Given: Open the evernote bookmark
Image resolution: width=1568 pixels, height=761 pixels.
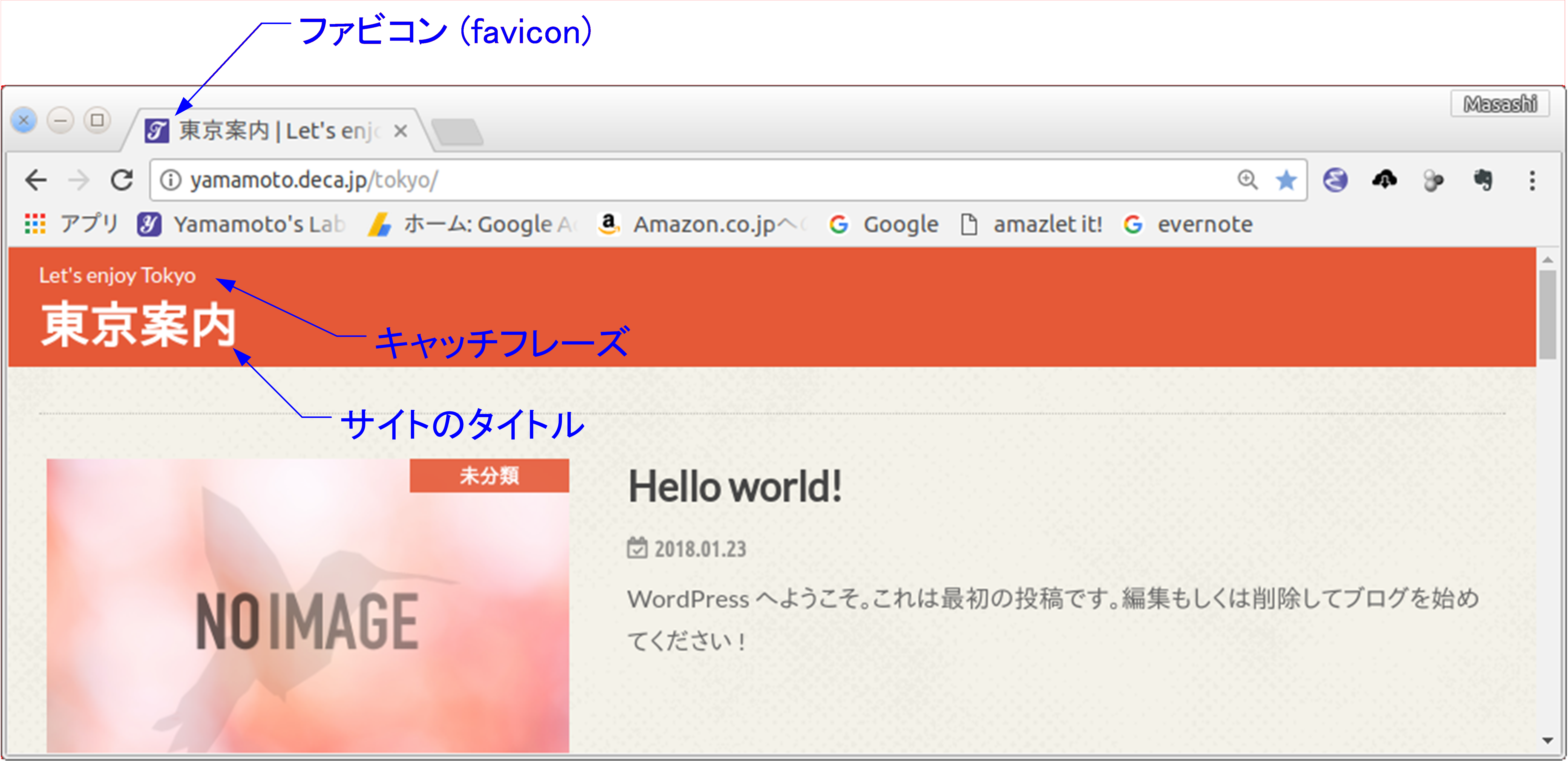Looking at the screenshot, I should [x=1188, y=224].
